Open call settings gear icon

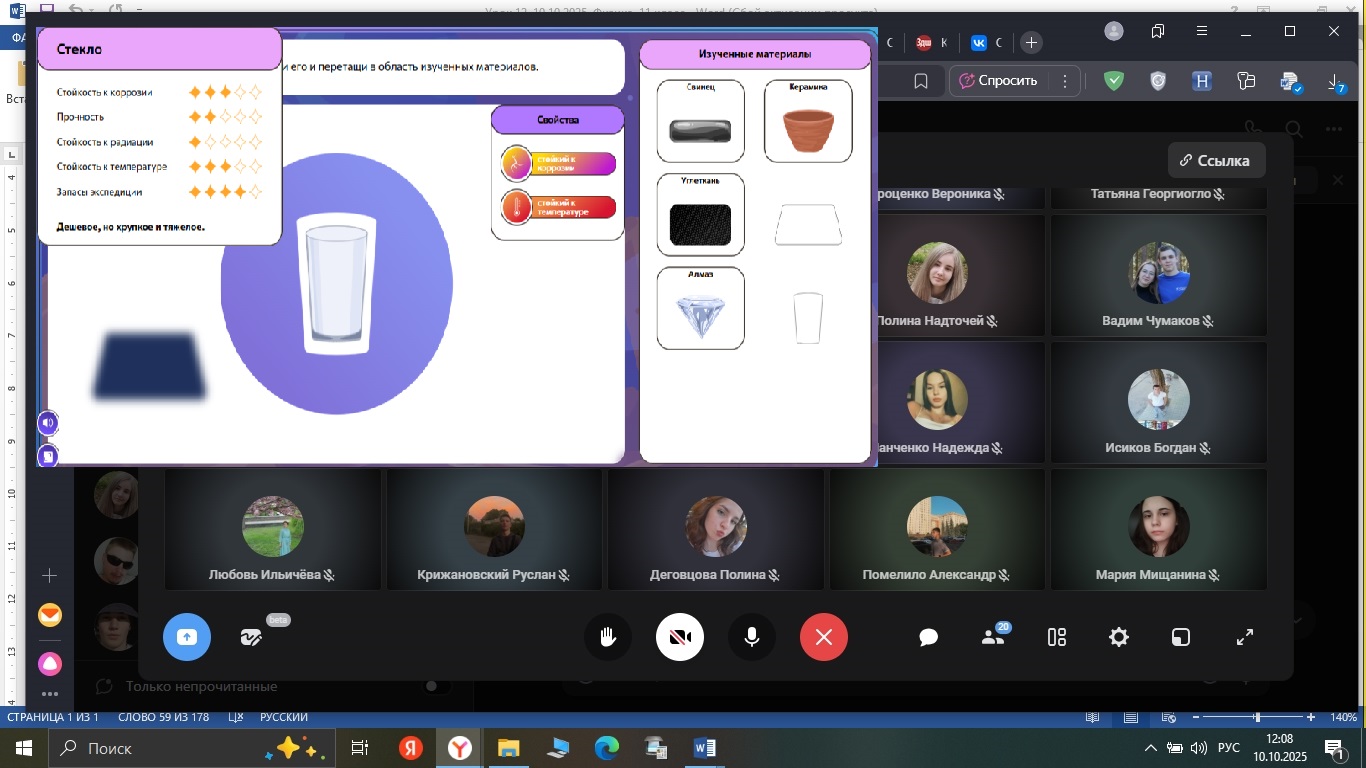(1119, 637)
